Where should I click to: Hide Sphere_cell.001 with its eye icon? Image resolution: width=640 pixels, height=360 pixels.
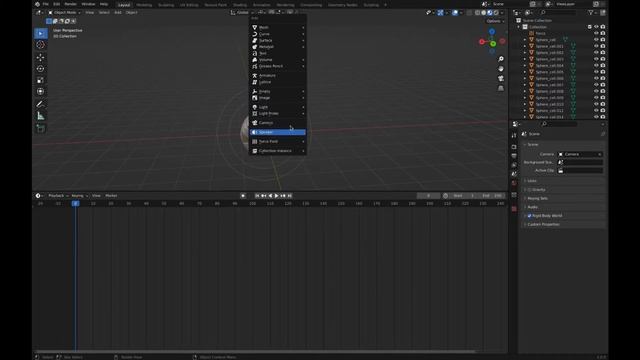596,46
